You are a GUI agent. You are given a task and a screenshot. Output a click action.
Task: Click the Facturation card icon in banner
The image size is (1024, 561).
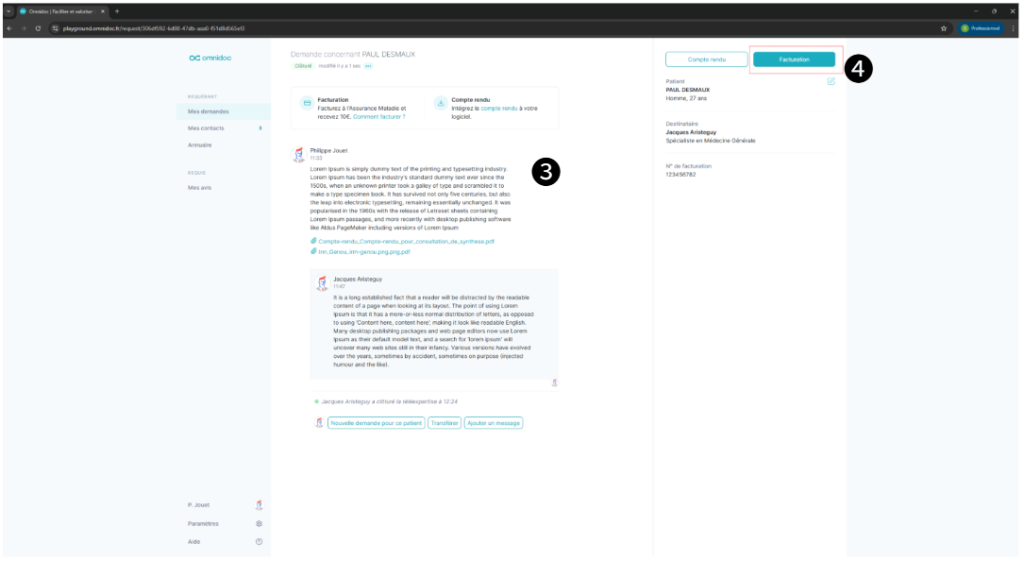307,102
